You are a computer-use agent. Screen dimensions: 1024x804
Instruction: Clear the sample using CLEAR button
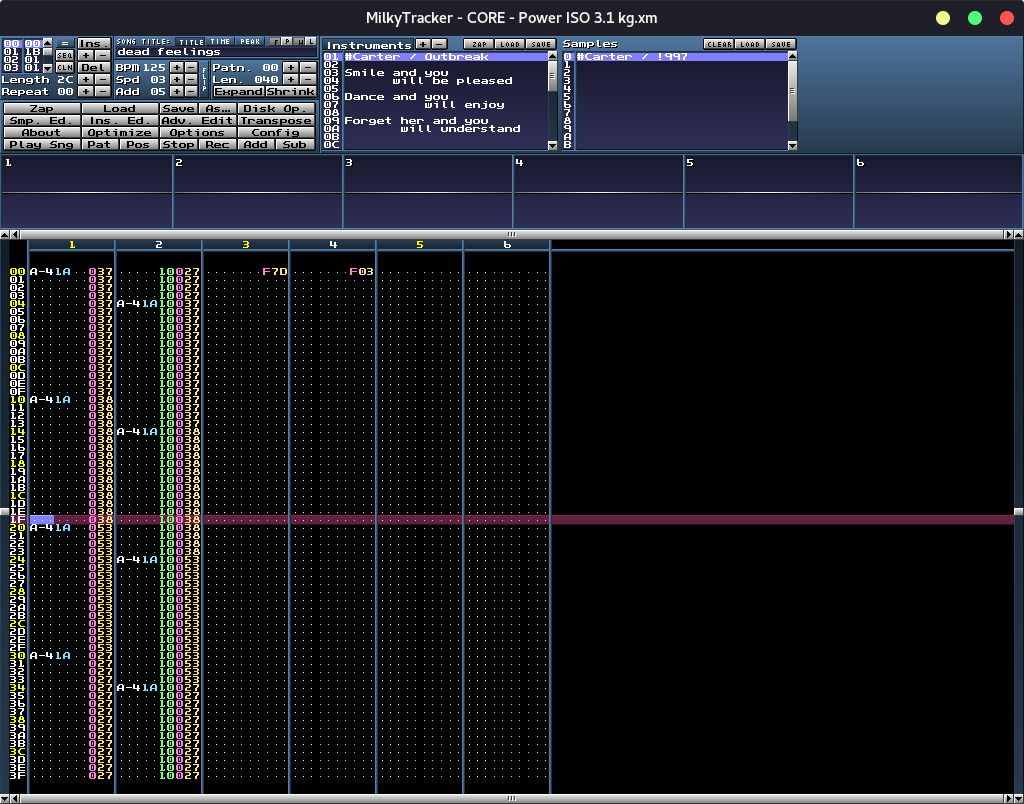[x=718, y=44]
